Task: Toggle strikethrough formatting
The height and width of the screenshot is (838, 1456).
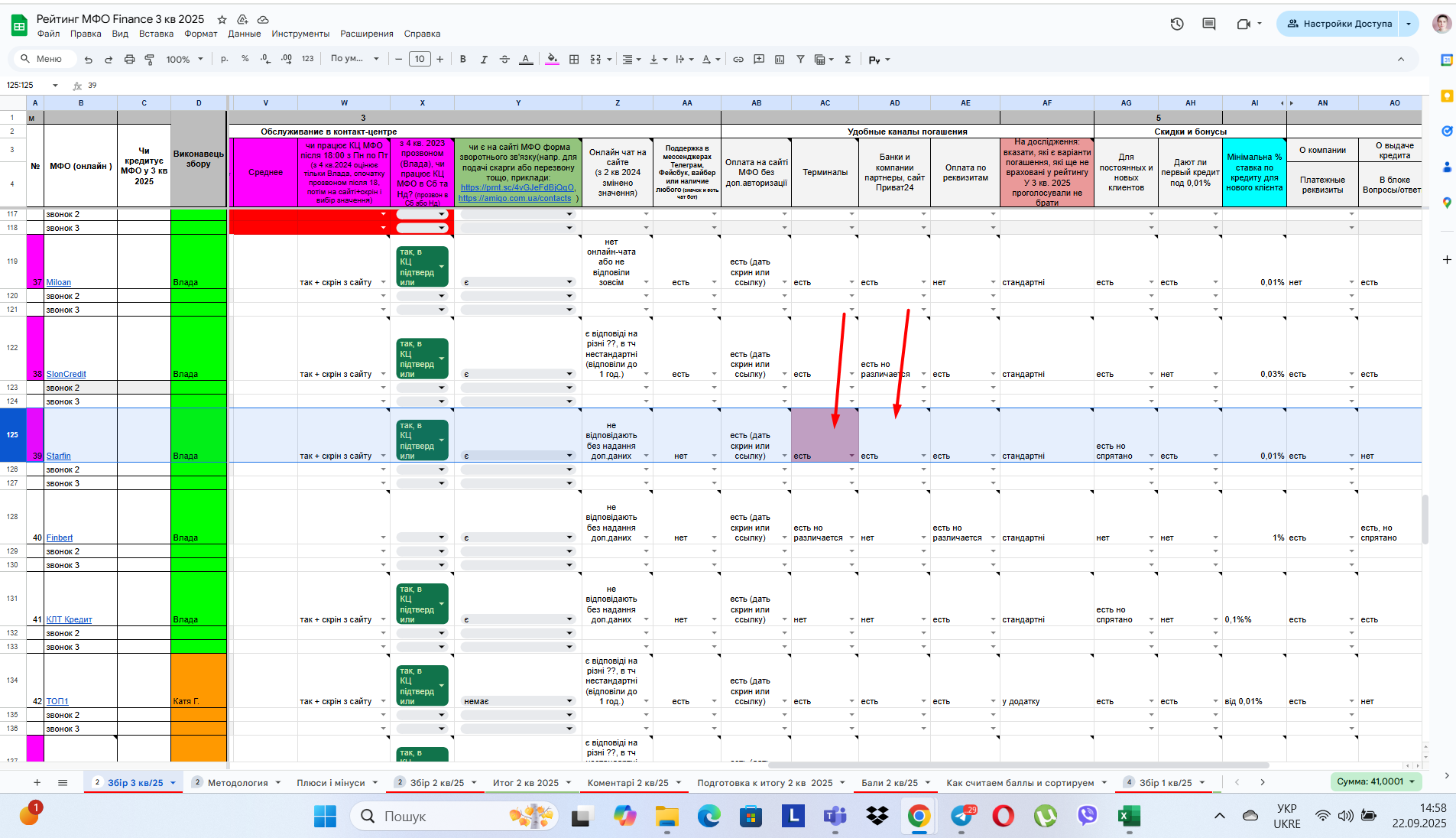Action: pyautogui.click(x=504, y=59)
